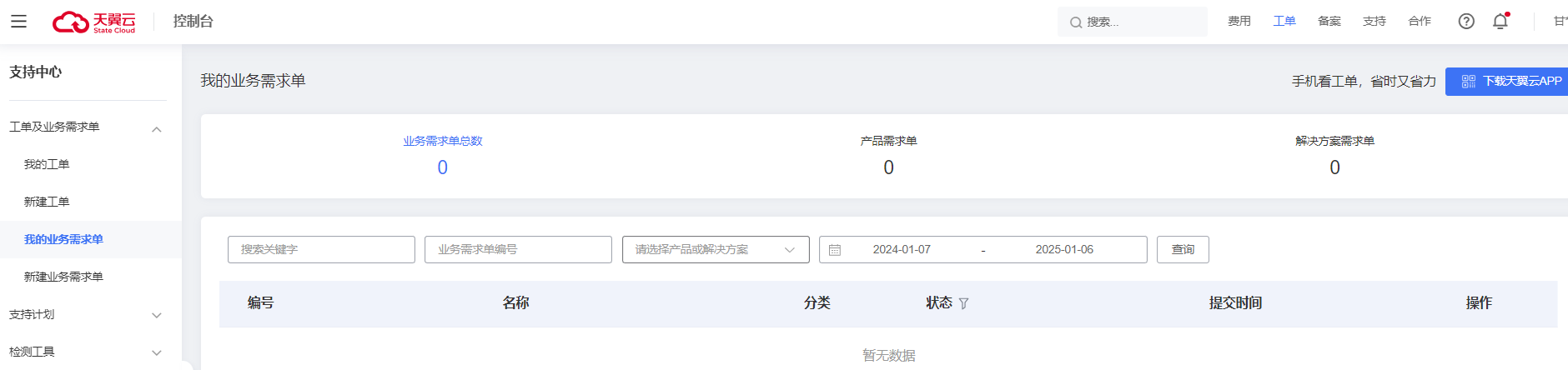Click the status column filter icon

[964, 303]
